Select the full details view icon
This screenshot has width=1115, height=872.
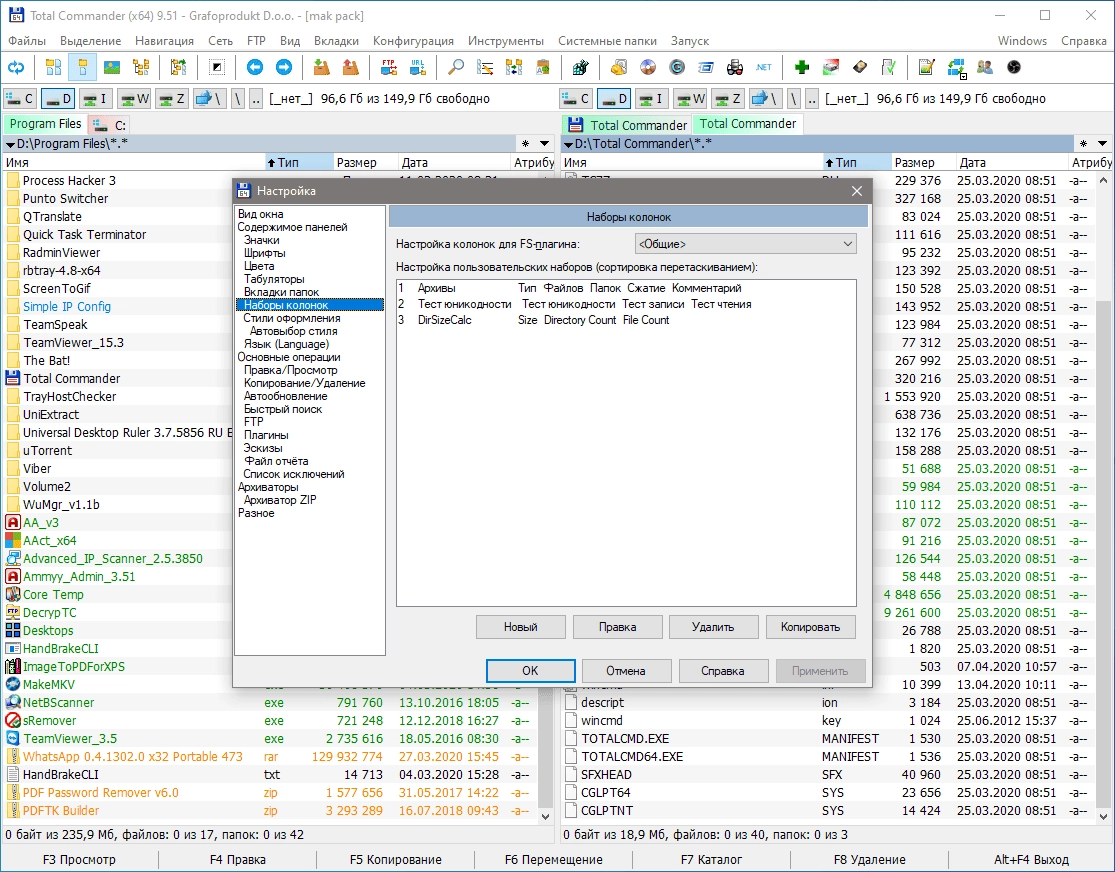[x=82, y=68]
